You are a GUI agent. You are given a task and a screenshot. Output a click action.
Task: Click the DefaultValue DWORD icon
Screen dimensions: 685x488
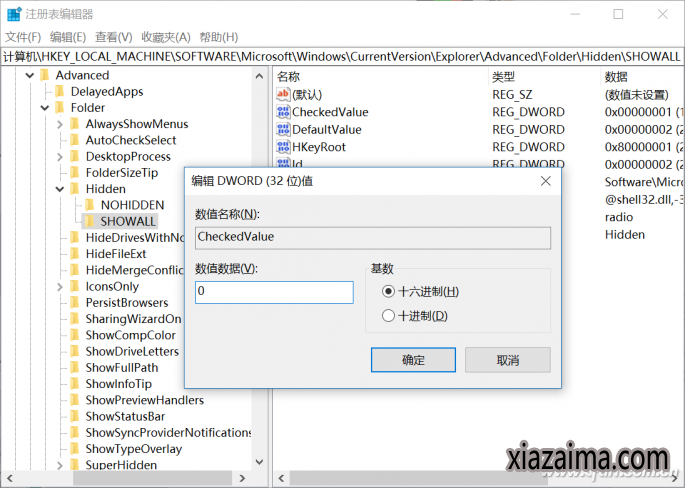click(x=283, y=130)
